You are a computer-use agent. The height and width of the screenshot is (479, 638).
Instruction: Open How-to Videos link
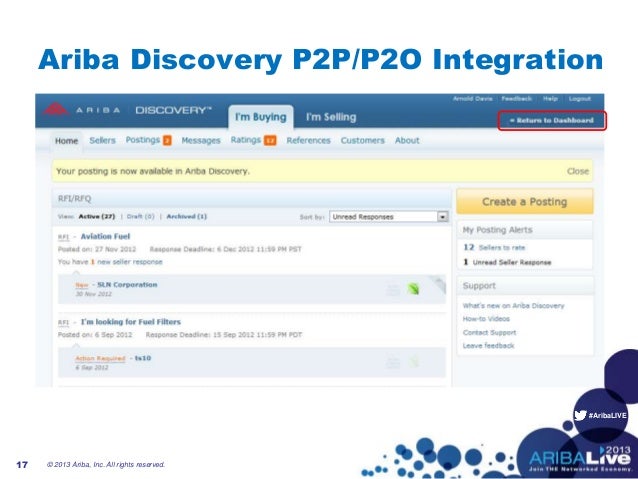coord(486,319)
